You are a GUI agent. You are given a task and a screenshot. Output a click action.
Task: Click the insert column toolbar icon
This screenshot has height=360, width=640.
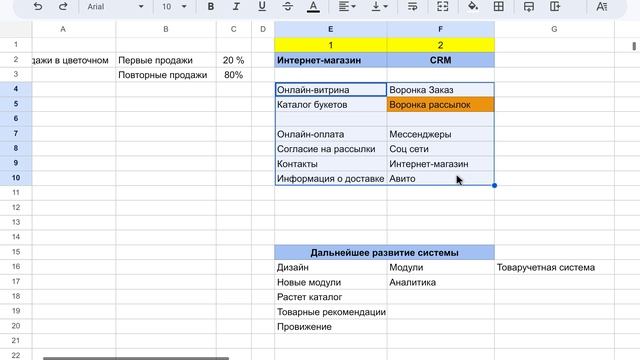[554, 7]
